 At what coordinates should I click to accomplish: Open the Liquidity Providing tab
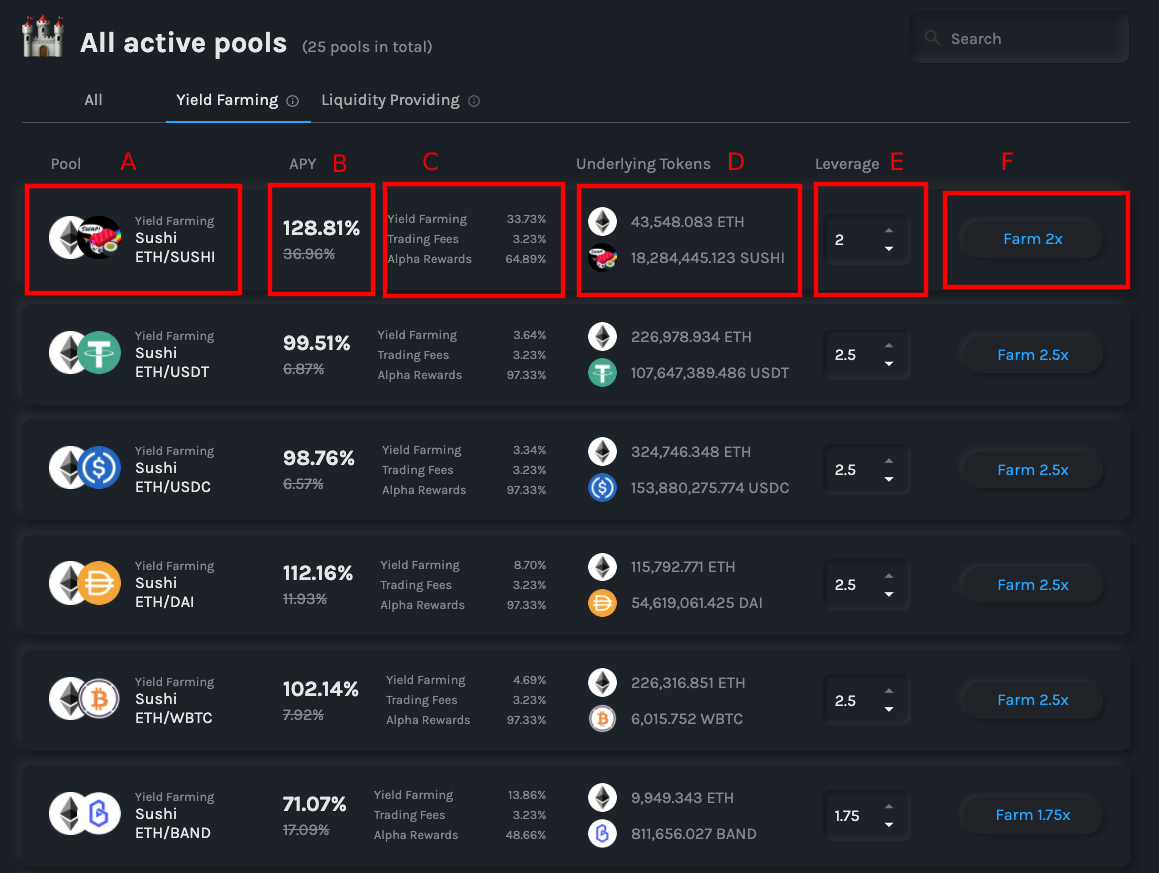click(x=390, y=100)
